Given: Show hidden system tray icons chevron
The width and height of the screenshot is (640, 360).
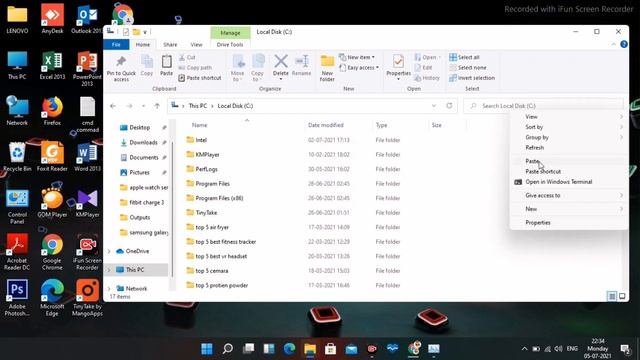Looking at the screenshot, I should click(x=524, y=349).
